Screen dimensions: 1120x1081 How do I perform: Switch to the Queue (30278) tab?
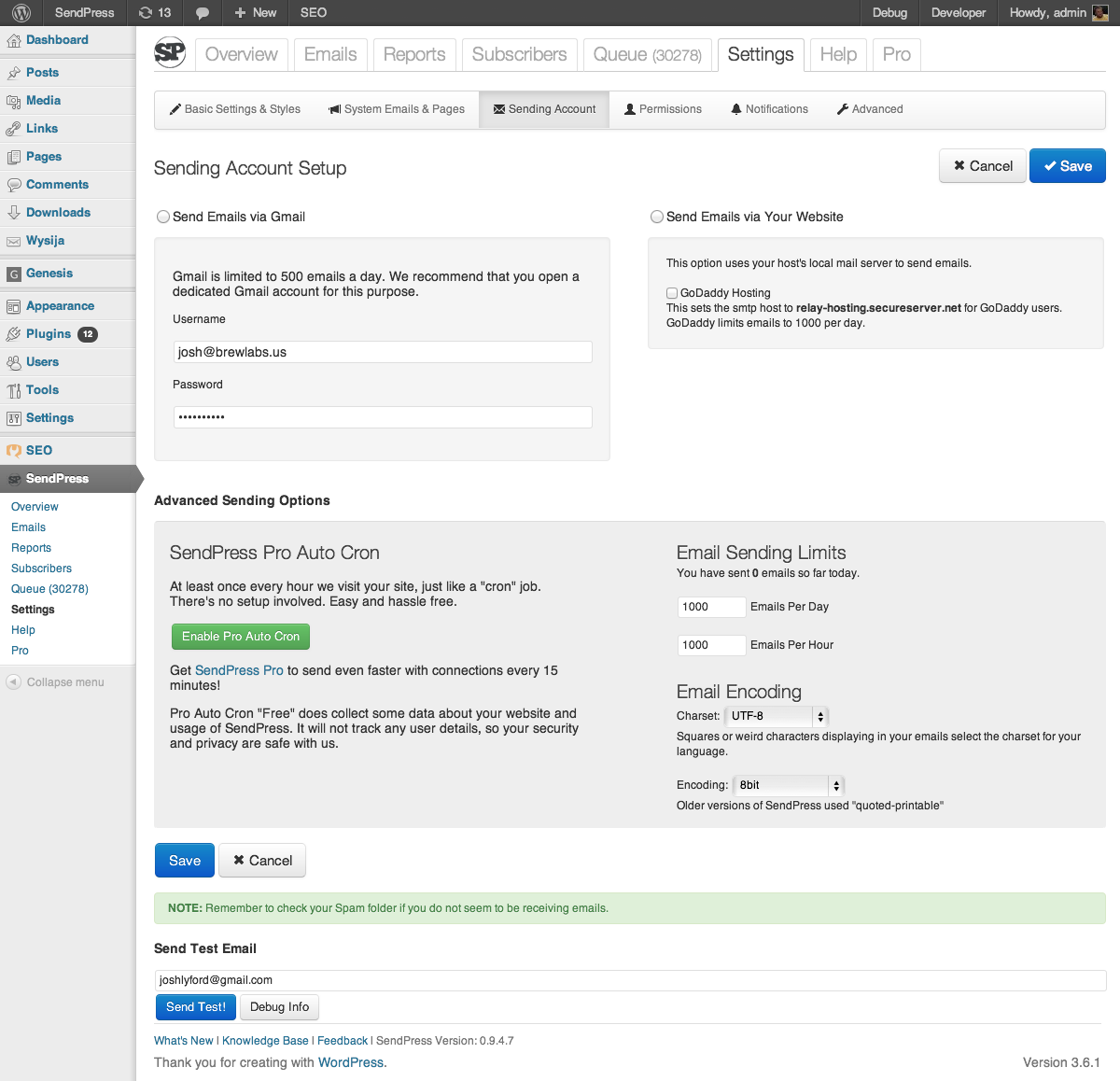click(x=648, y=54)
